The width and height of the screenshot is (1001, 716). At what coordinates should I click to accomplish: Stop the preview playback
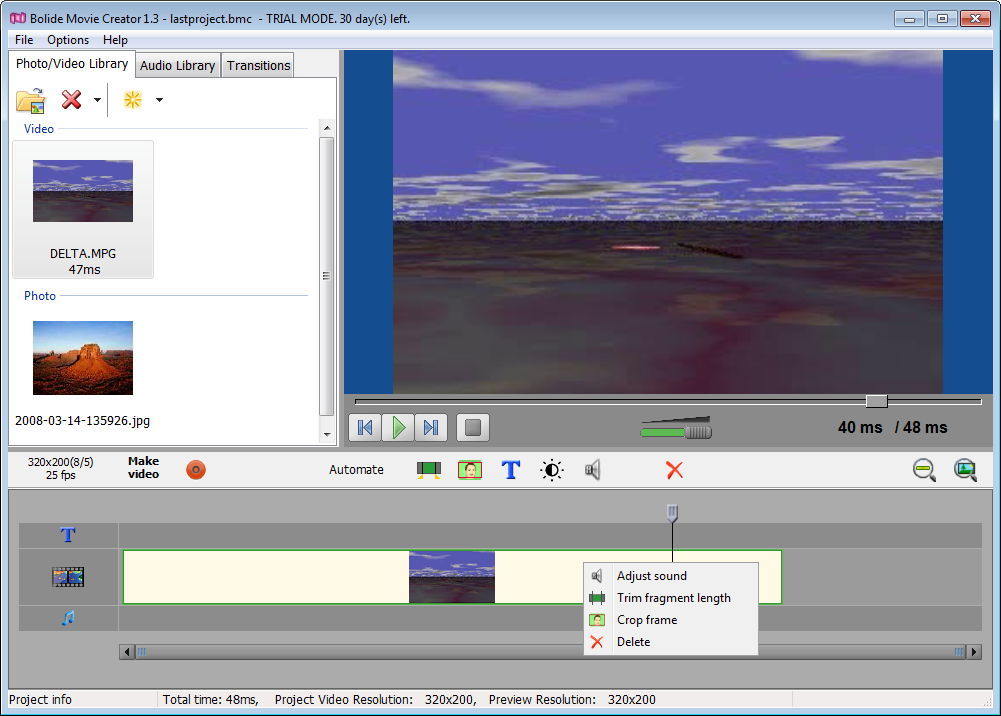tap(473, 428)
